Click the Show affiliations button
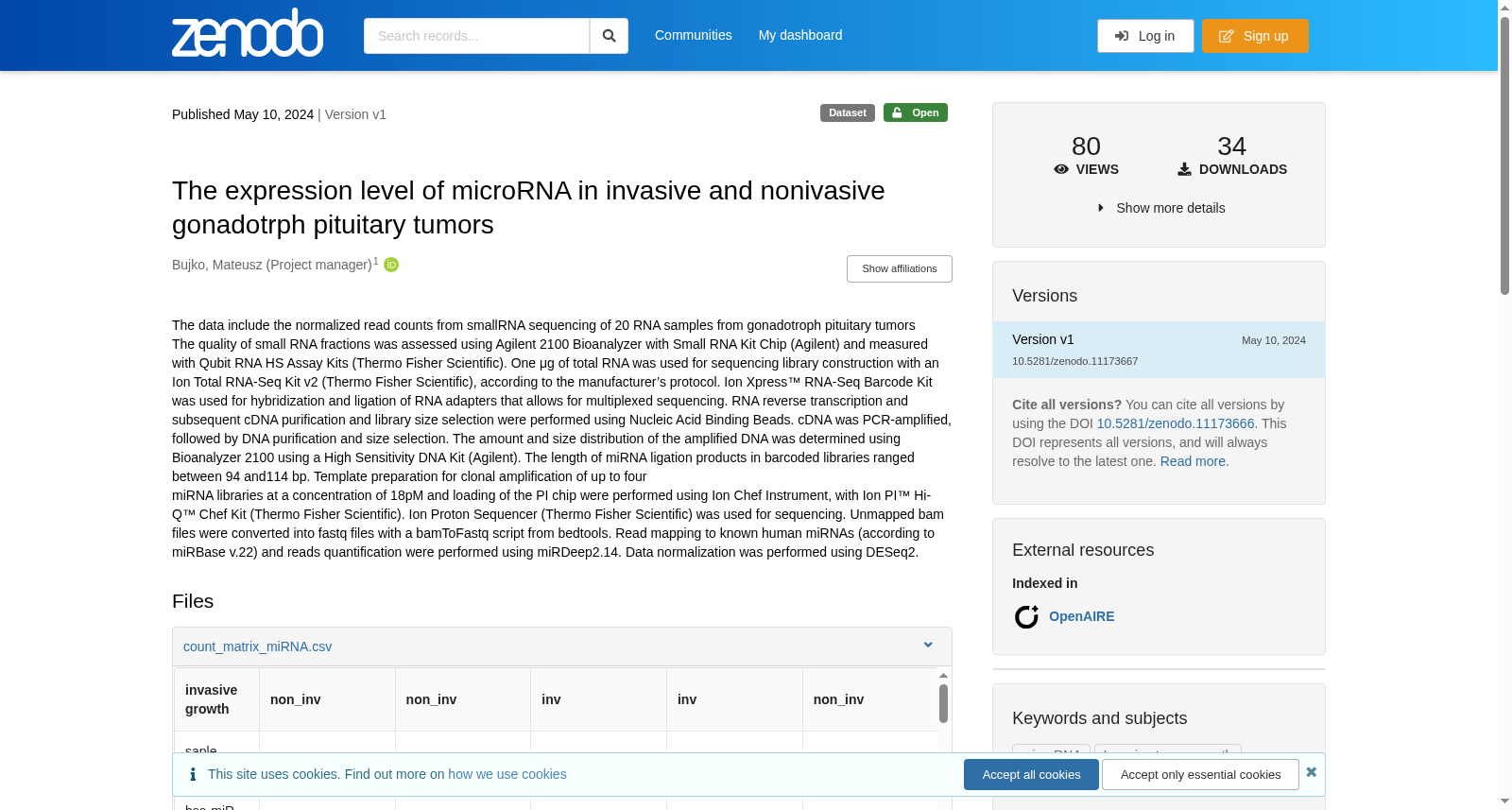1512x810 pixels. (x=900, y=268)
